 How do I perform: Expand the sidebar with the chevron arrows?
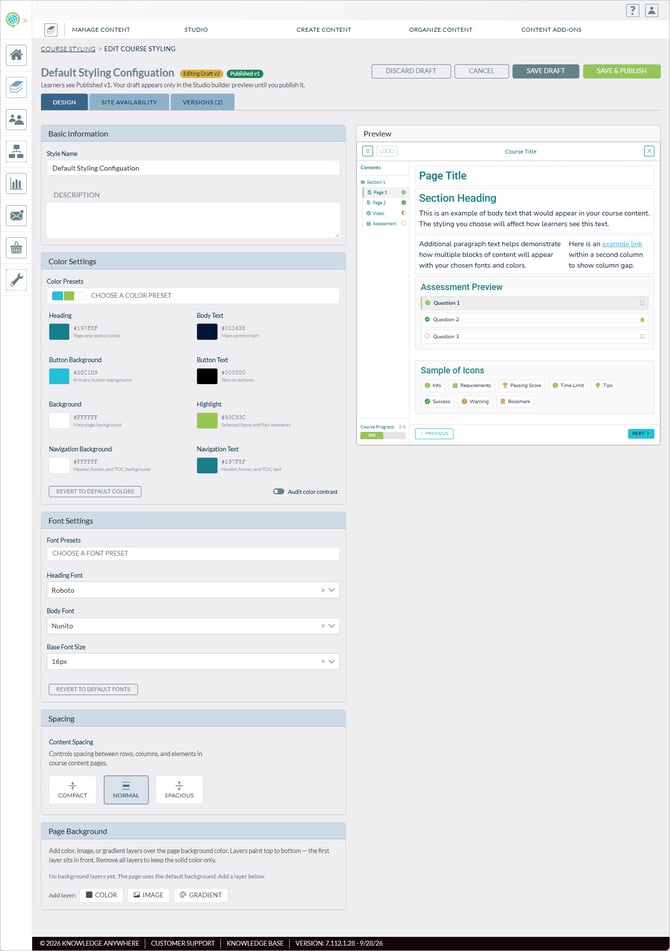25,20
